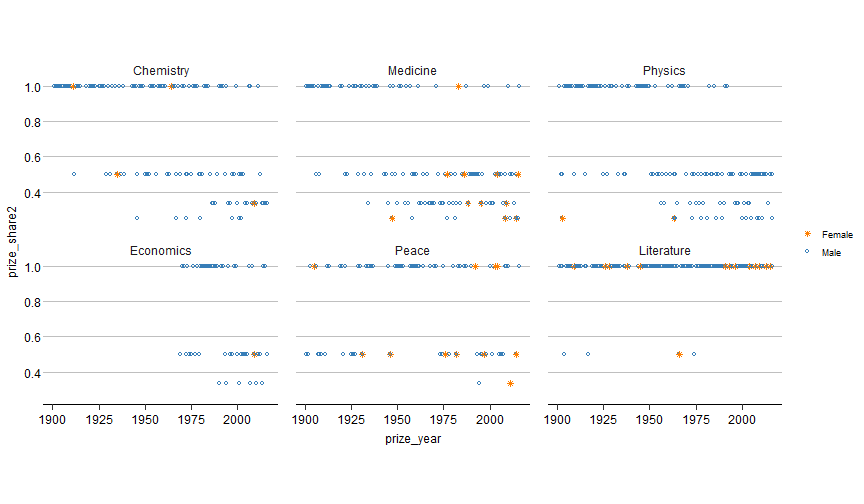Select the Peace facet title
Screen dimensions: 864x504
pyautogui.click(x=412, y=250)
